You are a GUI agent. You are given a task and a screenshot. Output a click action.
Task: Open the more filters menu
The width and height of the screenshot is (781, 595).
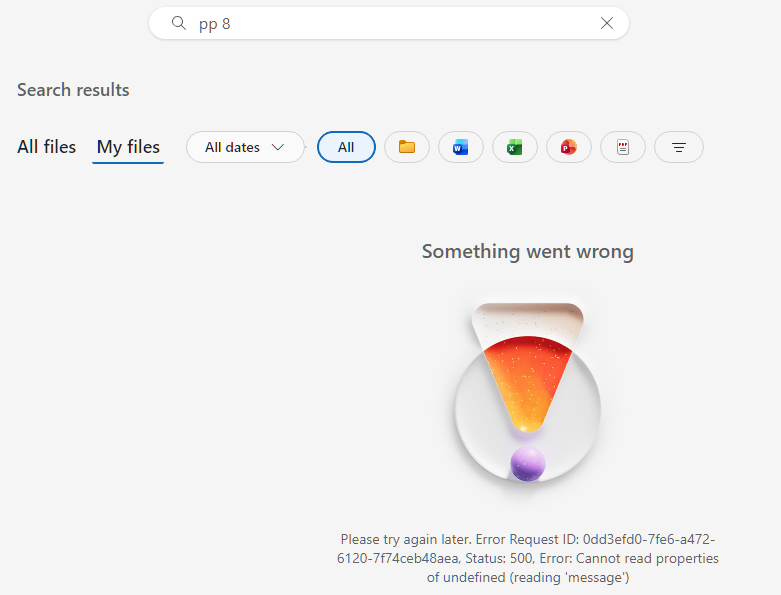pos(679,147)
